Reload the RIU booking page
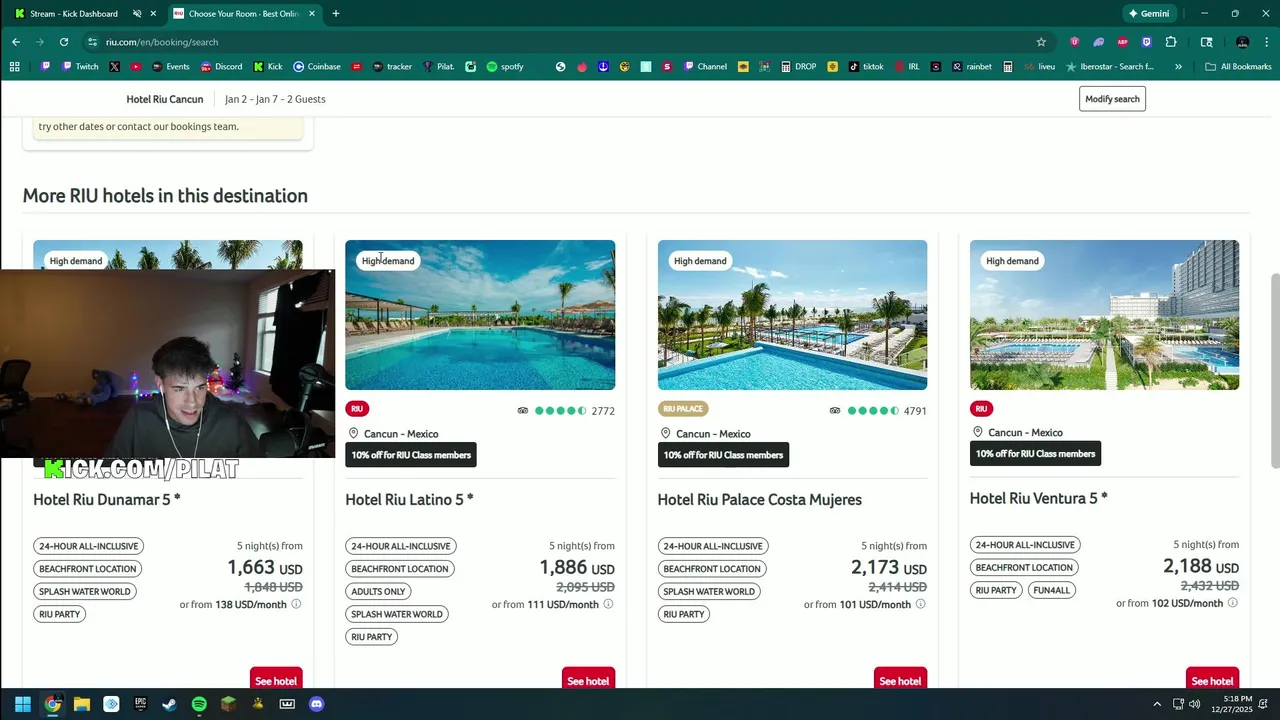 (64, 42)
